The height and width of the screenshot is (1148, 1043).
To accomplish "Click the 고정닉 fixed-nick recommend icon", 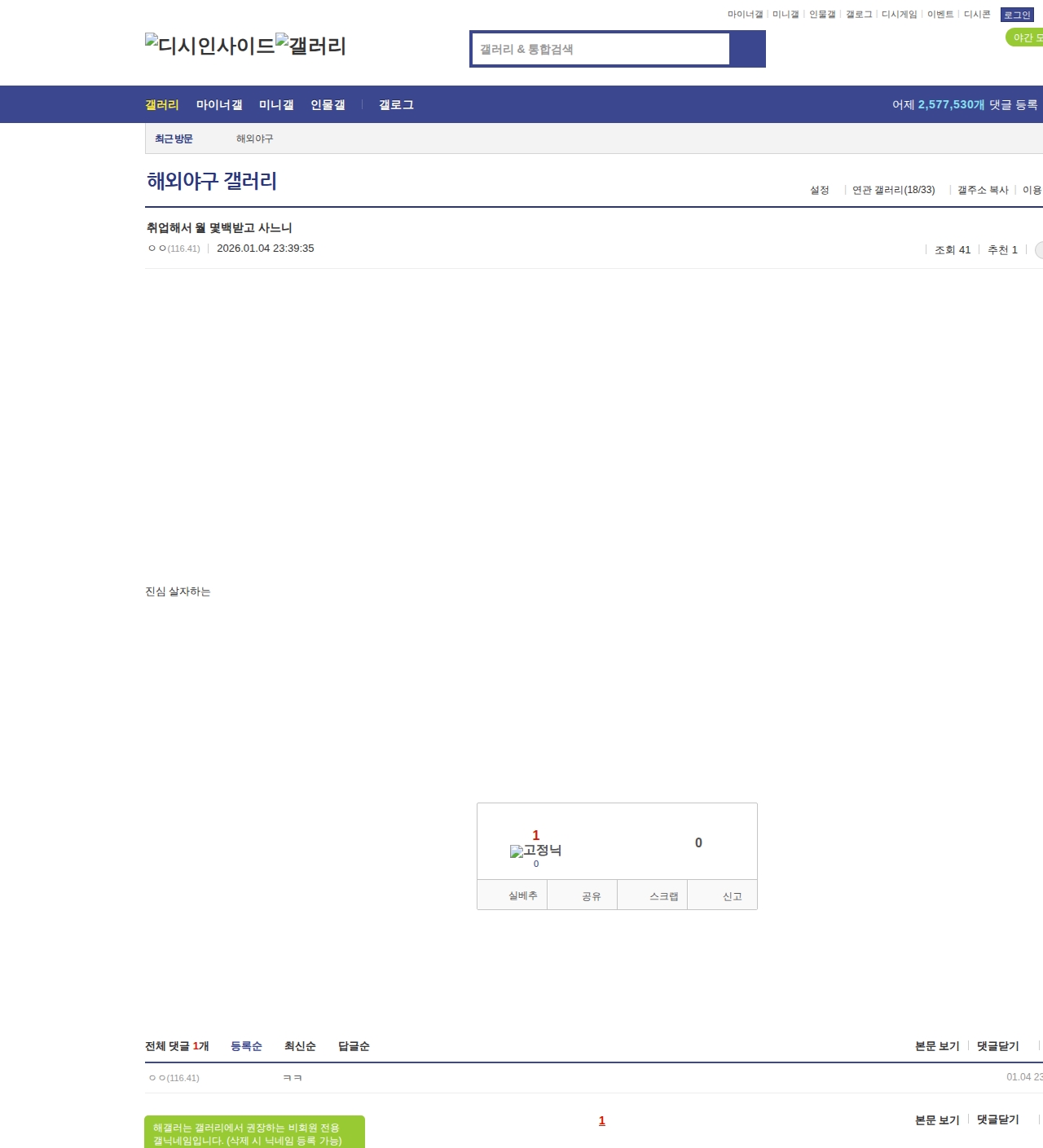I will 535,851.
